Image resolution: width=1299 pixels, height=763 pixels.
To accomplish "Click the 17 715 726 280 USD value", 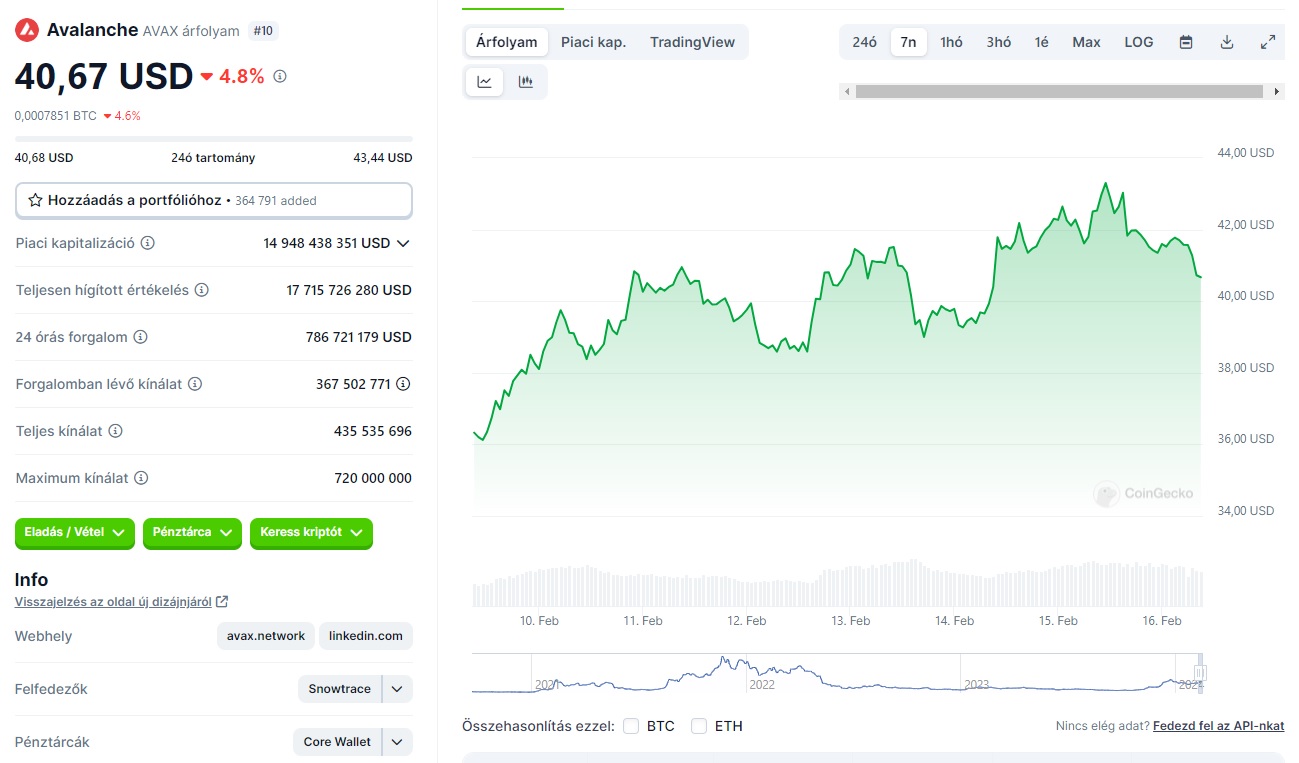I will (349, 290).
